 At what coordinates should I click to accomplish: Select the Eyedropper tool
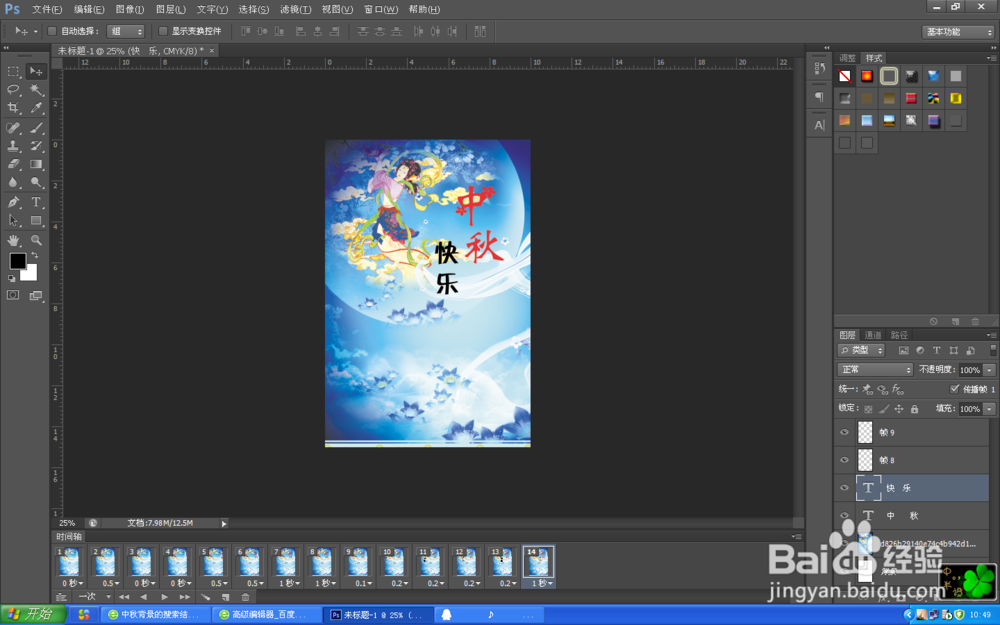tap(36, 108)
